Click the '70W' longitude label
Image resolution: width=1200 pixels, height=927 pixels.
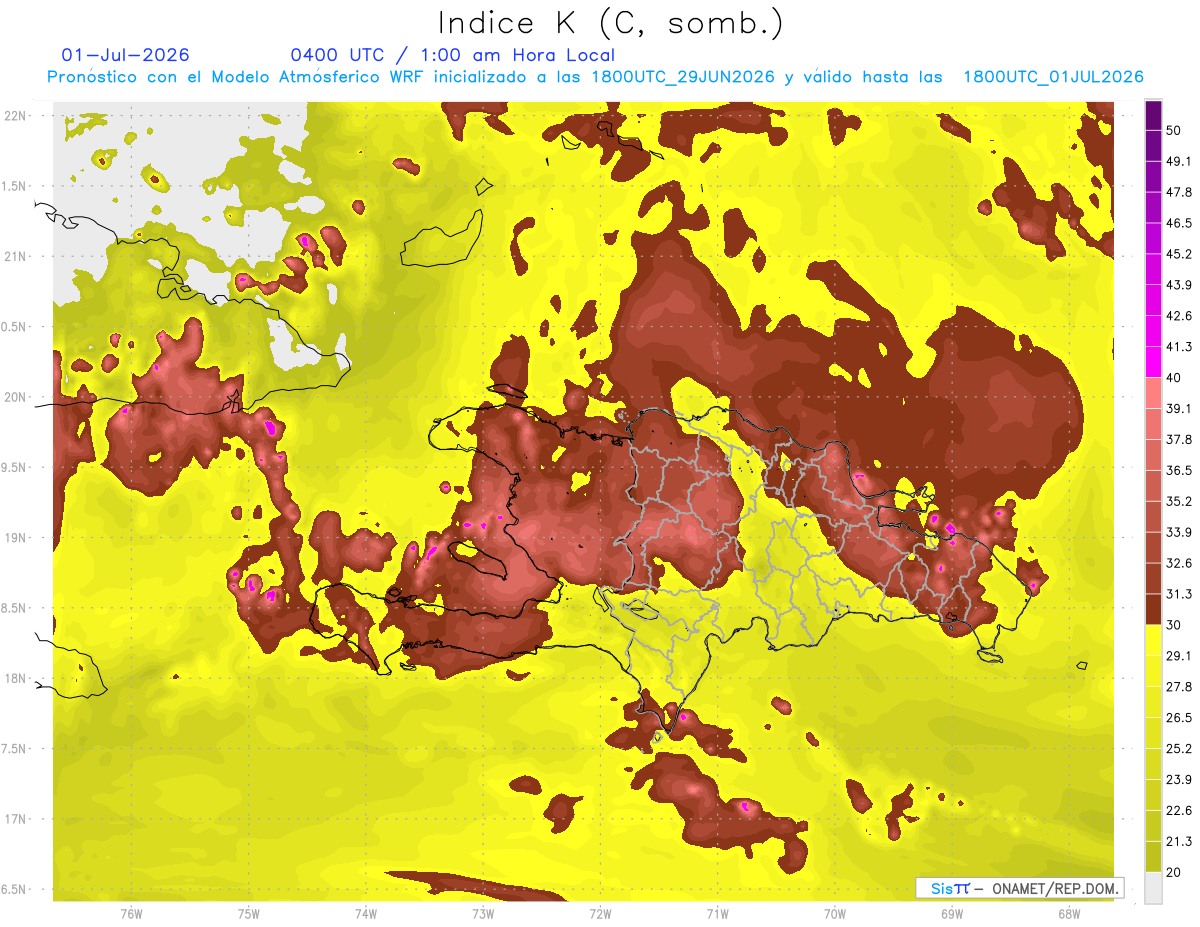pyautogui.click(x=835, y=913)
